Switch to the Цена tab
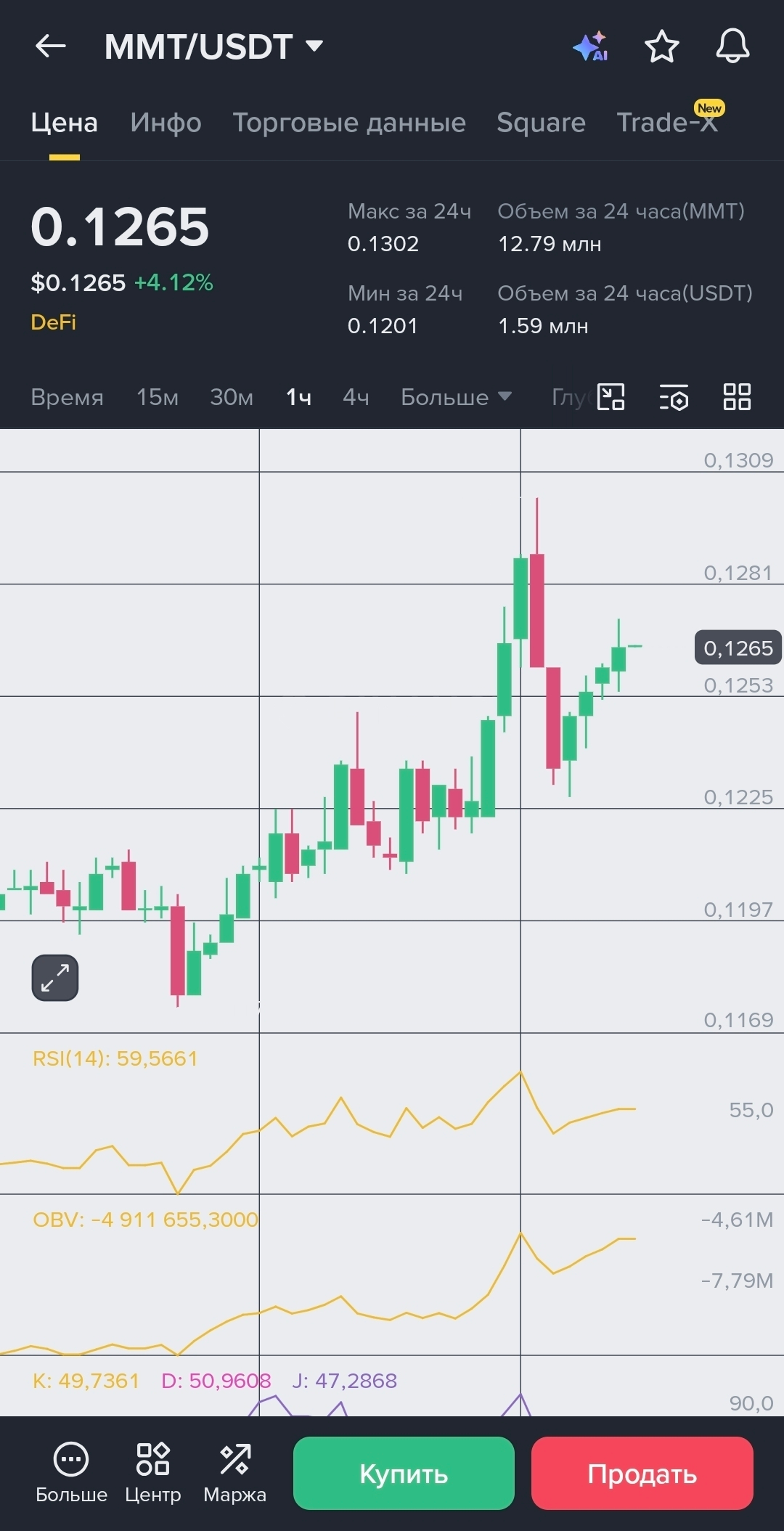This screenshot has height=1531, width=784. [64, 123]
